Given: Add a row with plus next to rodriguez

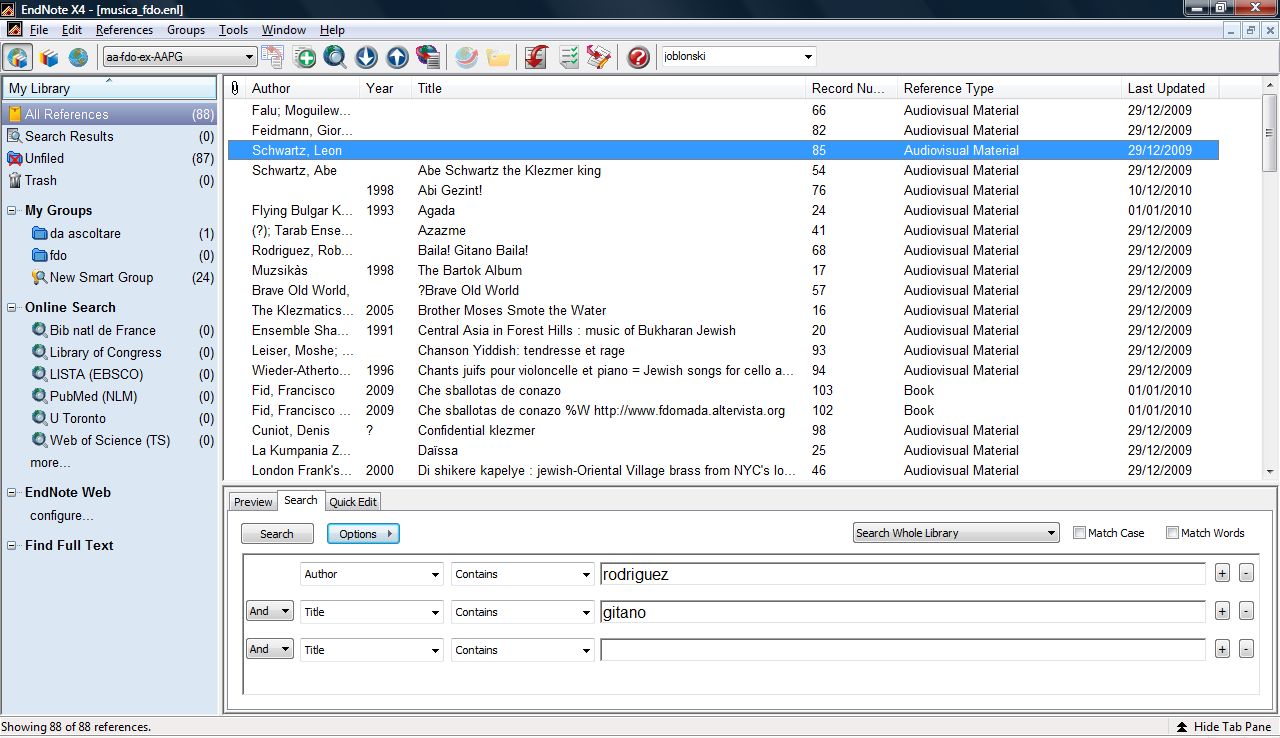Looking at the screenshot, I should [x=1222, y=574].
